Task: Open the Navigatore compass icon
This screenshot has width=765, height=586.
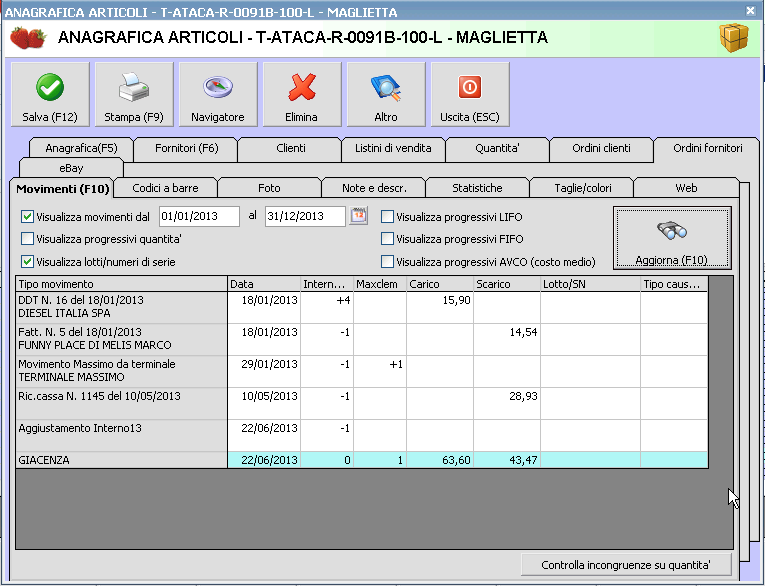Action: 217,88
